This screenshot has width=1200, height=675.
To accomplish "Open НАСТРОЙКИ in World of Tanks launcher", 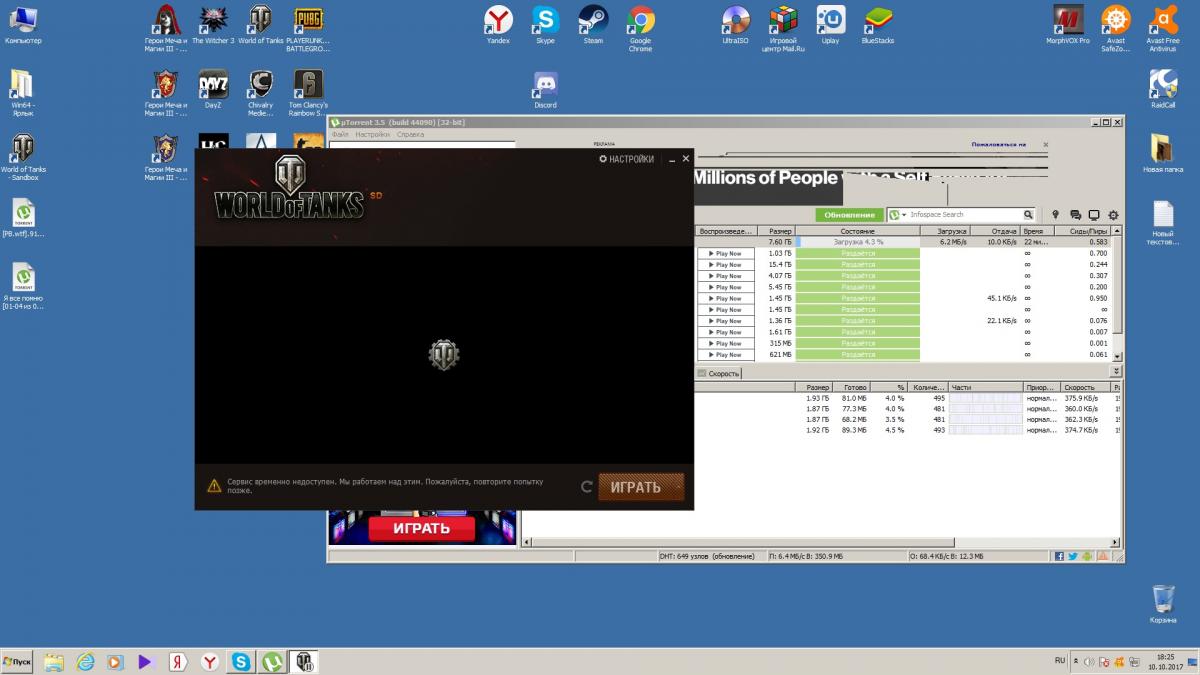I will pyautogui.click(x=626, y=159).
